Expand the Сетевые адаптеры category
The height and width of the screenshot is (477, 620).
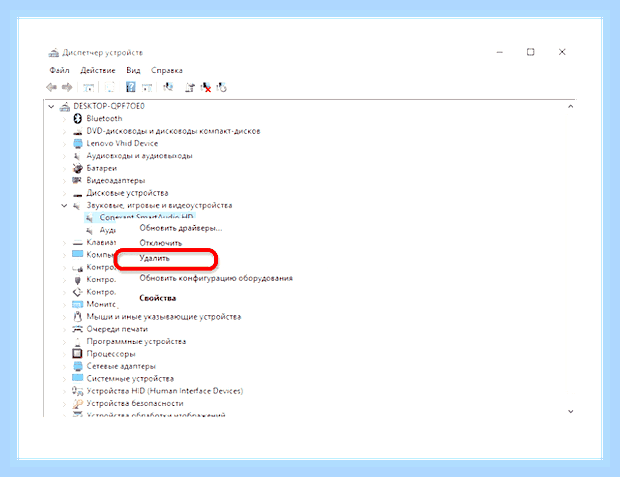click(64, 366)
